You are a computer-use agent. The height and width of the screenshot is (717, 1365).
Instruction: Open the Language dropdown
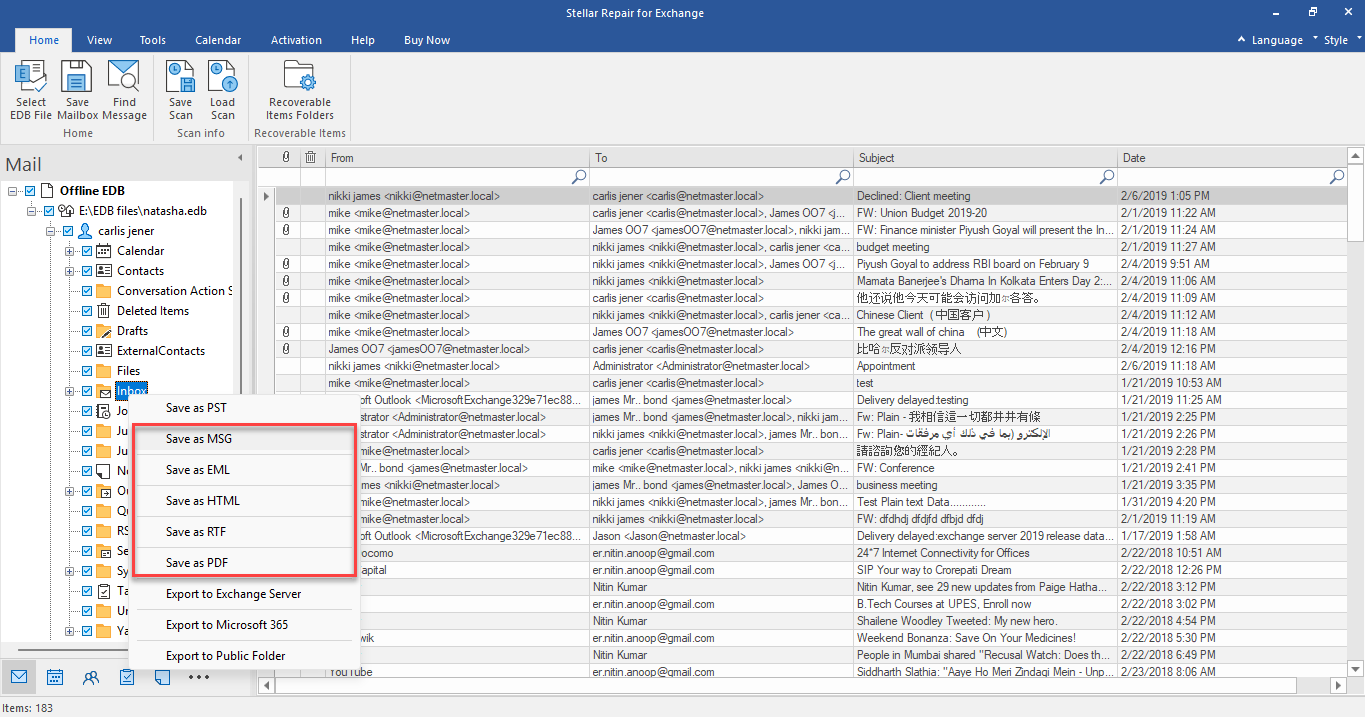[x=1276, y=40]
